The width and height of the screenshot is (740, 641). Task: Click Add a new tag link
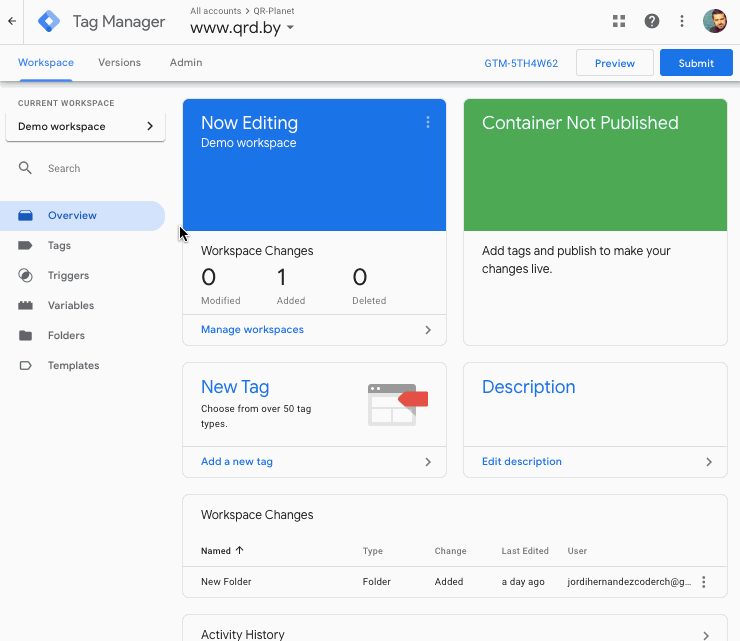point(237,462)
